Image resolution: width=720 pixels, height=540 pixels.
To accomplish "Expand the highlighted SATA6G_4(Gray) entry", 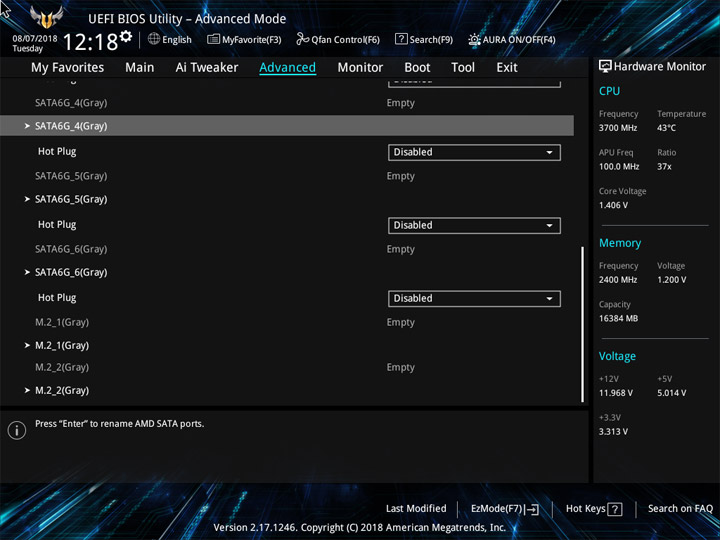I will (x=287, y=126).
